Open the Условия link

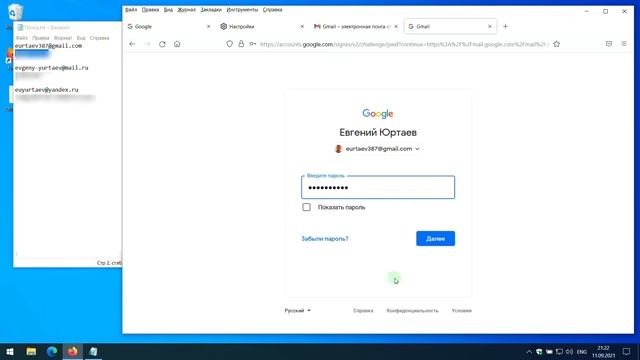(x=462, y=311)
